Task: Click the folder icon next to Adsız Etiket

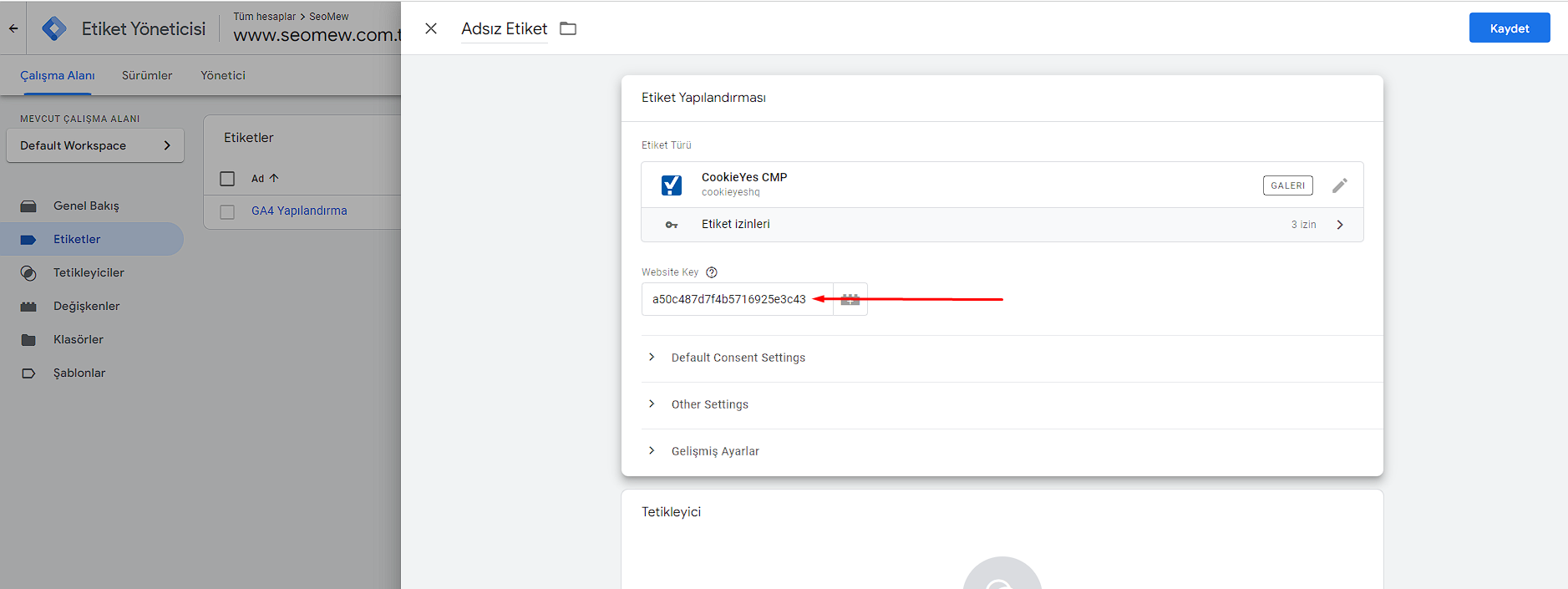Action: click(568, 28)
